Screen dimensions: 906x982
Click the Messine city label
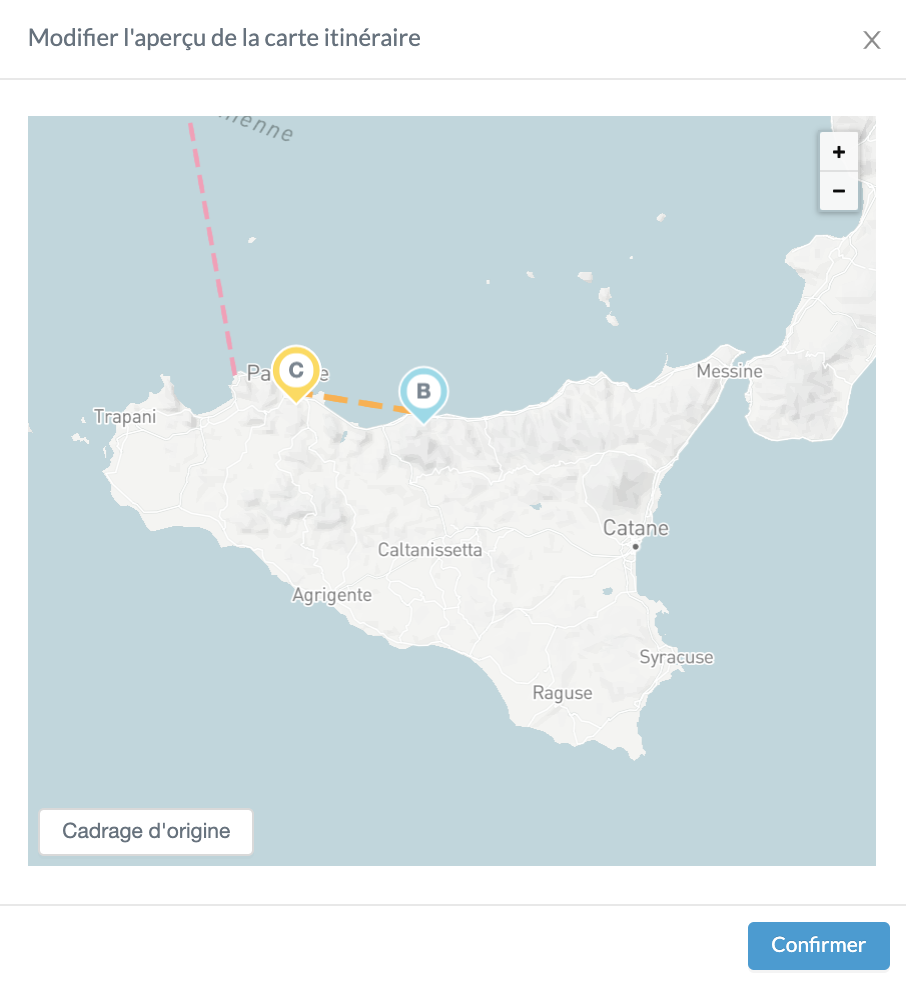coord(729,372)
